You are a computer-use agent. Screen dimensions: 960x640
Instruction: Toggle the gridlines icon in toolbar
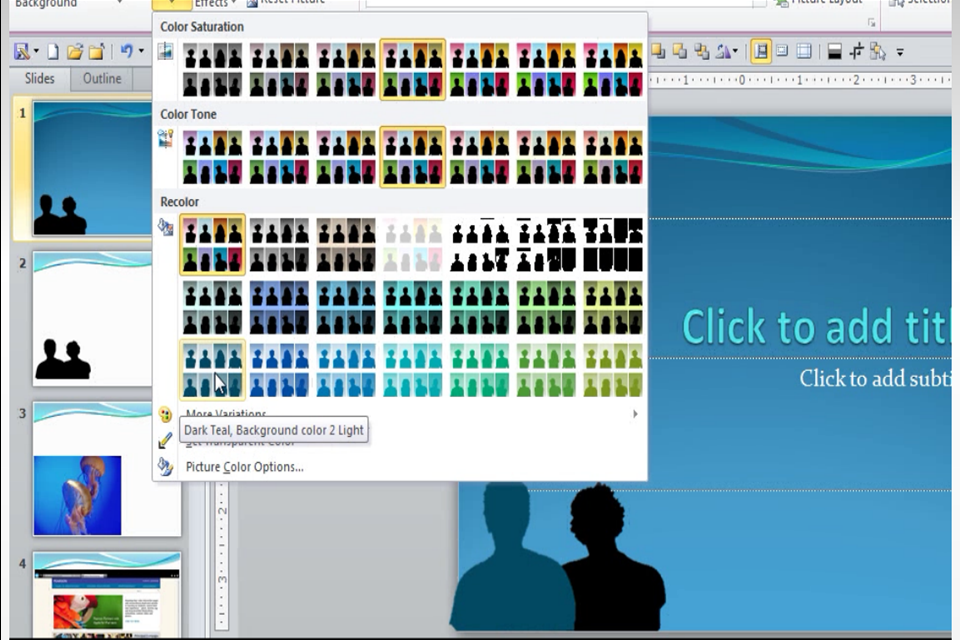(804, 51)
